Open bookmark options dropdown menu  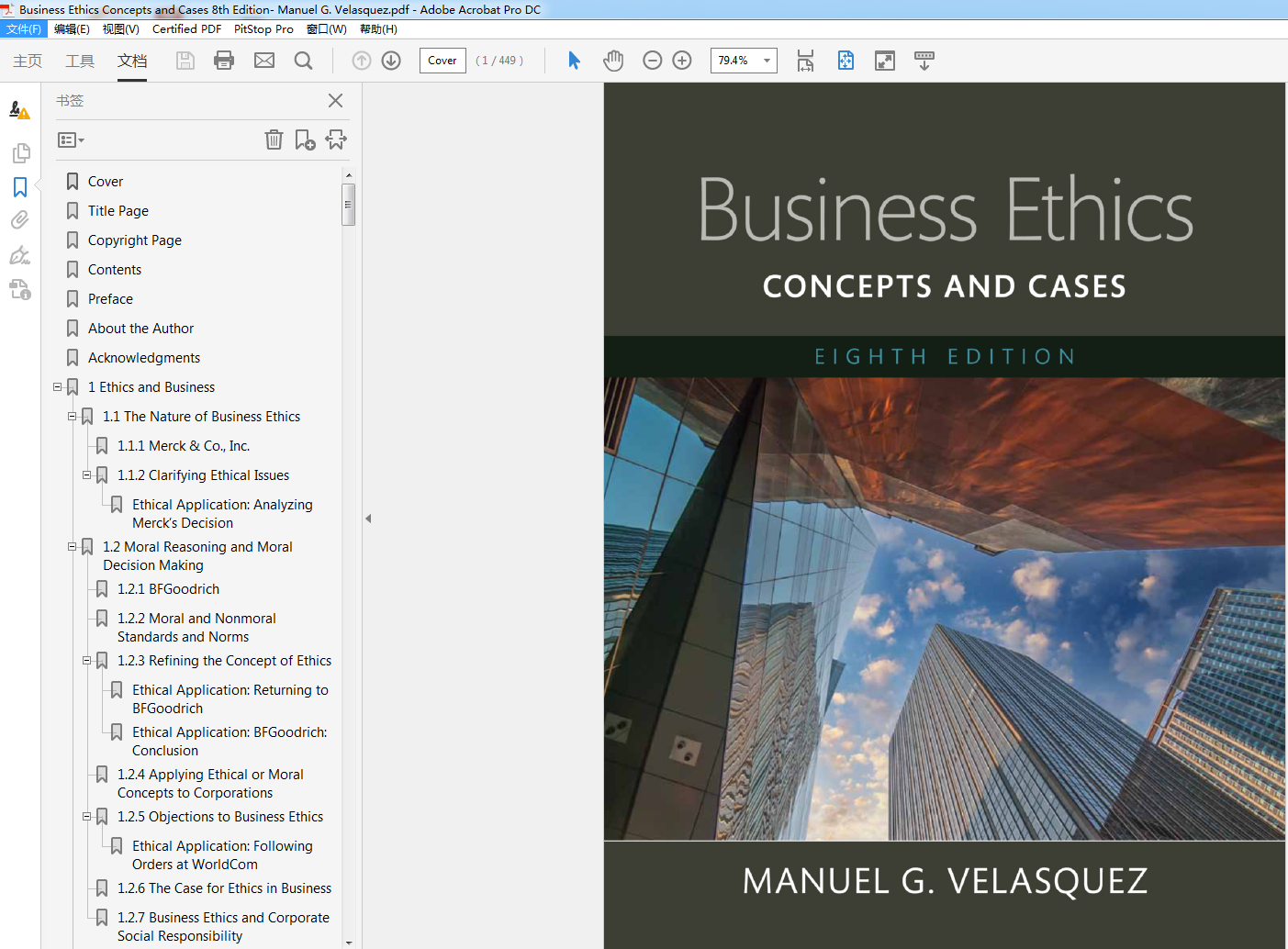[71, 140]
